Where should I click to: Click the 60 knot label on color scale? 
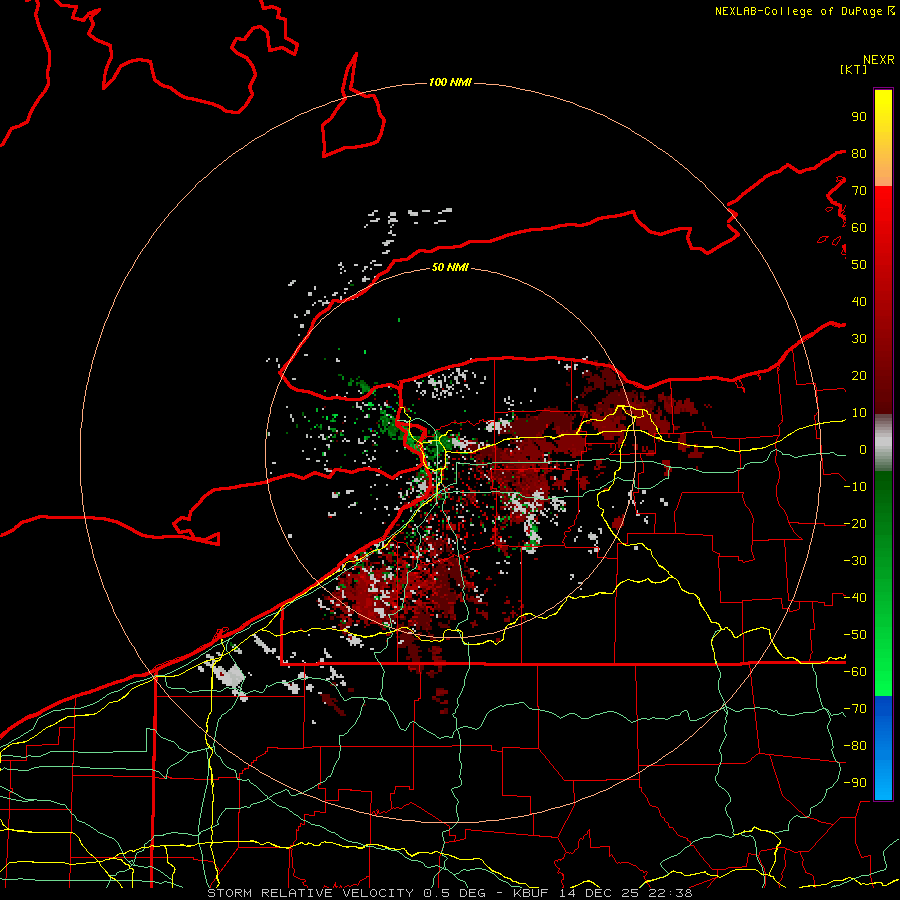tap(859, 228)
